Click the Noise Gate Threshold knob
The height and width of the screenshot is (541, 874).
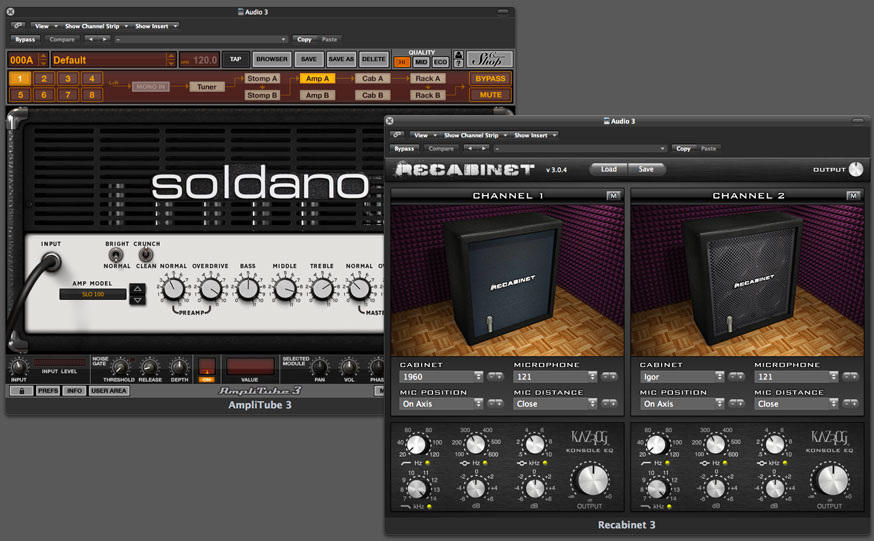click(x=119, y=368)
